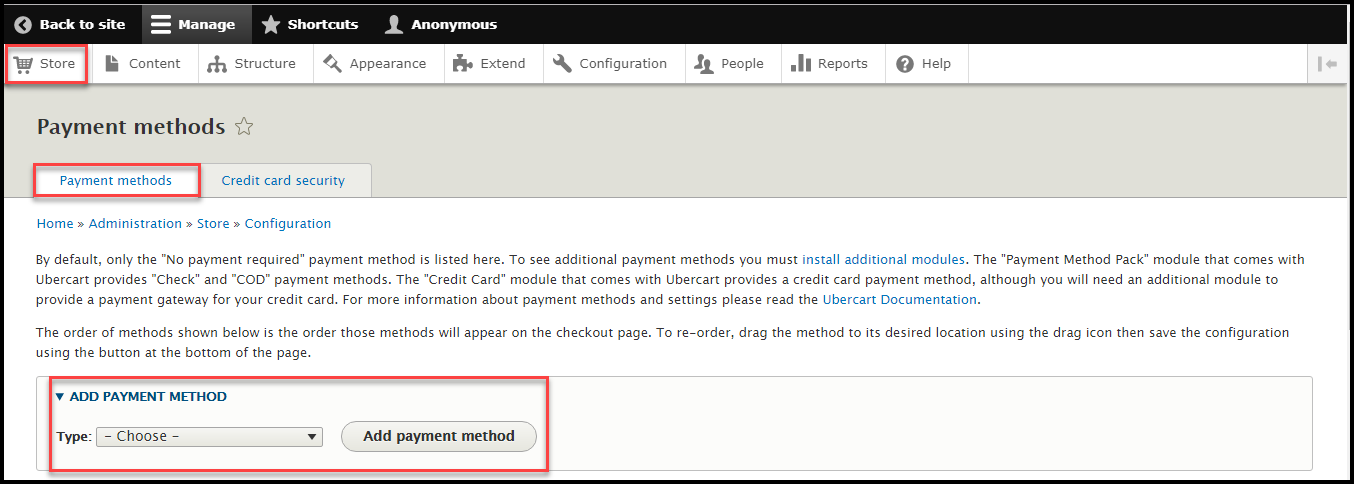The width and height of the screenshot is (1354, 484).
Task: Open the Content menu label
Action: point(155,63)
